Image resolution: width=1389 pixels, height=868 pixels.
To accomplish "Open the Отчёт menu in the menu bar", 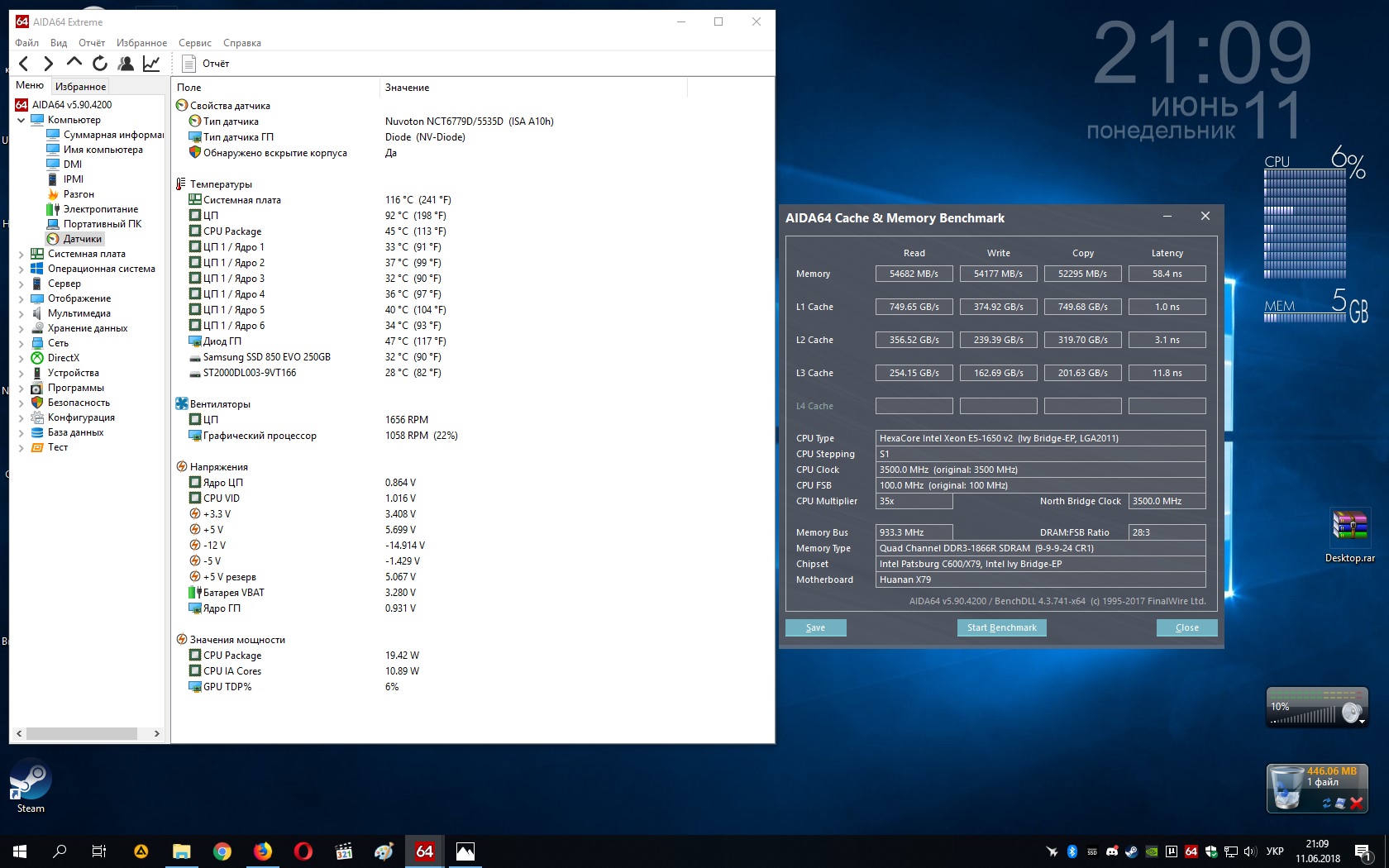I will tap(92, 43).
